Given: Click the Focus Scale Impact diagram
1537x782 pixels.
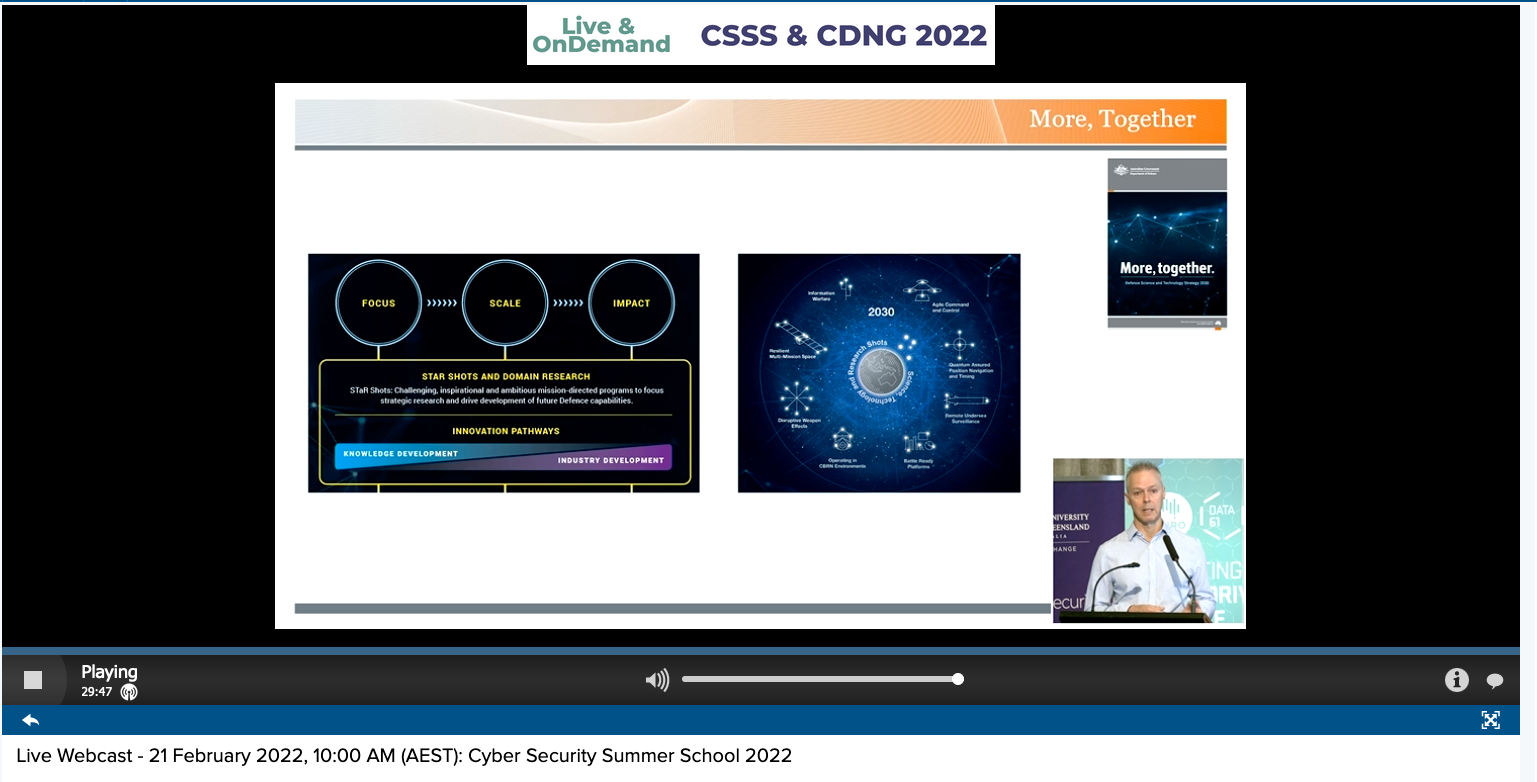Looking at the screenshot, I should [503, 373].
